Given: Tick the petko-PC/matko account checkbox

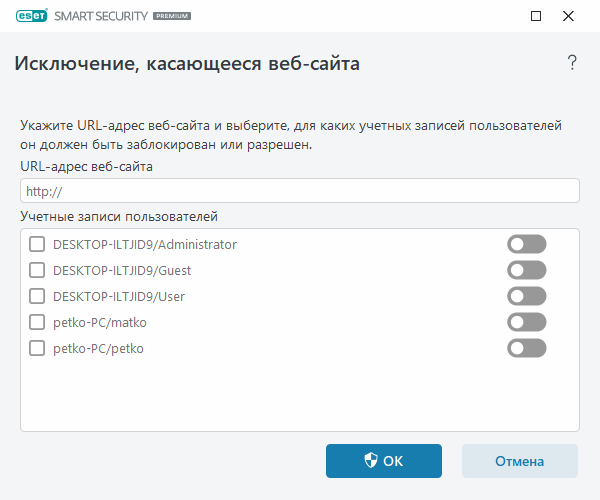Looking at the screenshot, I should point(37,322).
